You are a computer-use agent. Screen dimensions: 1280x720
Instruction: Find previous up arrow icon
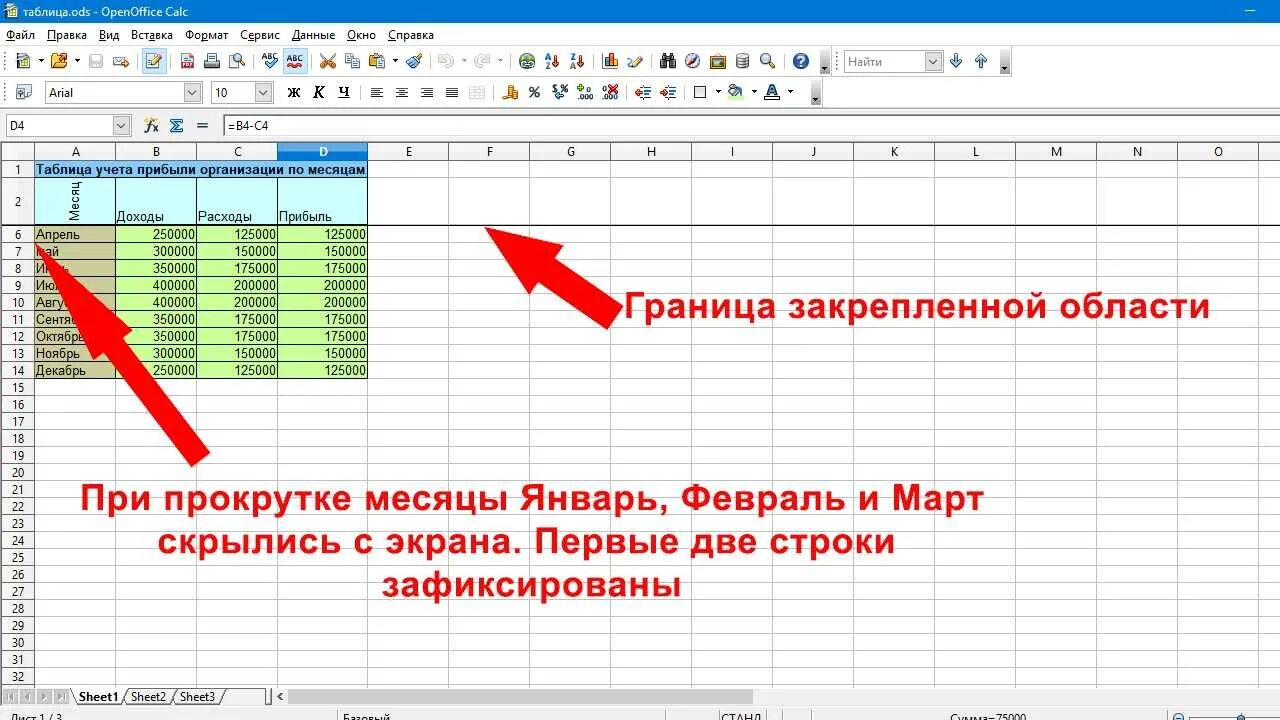981,61
